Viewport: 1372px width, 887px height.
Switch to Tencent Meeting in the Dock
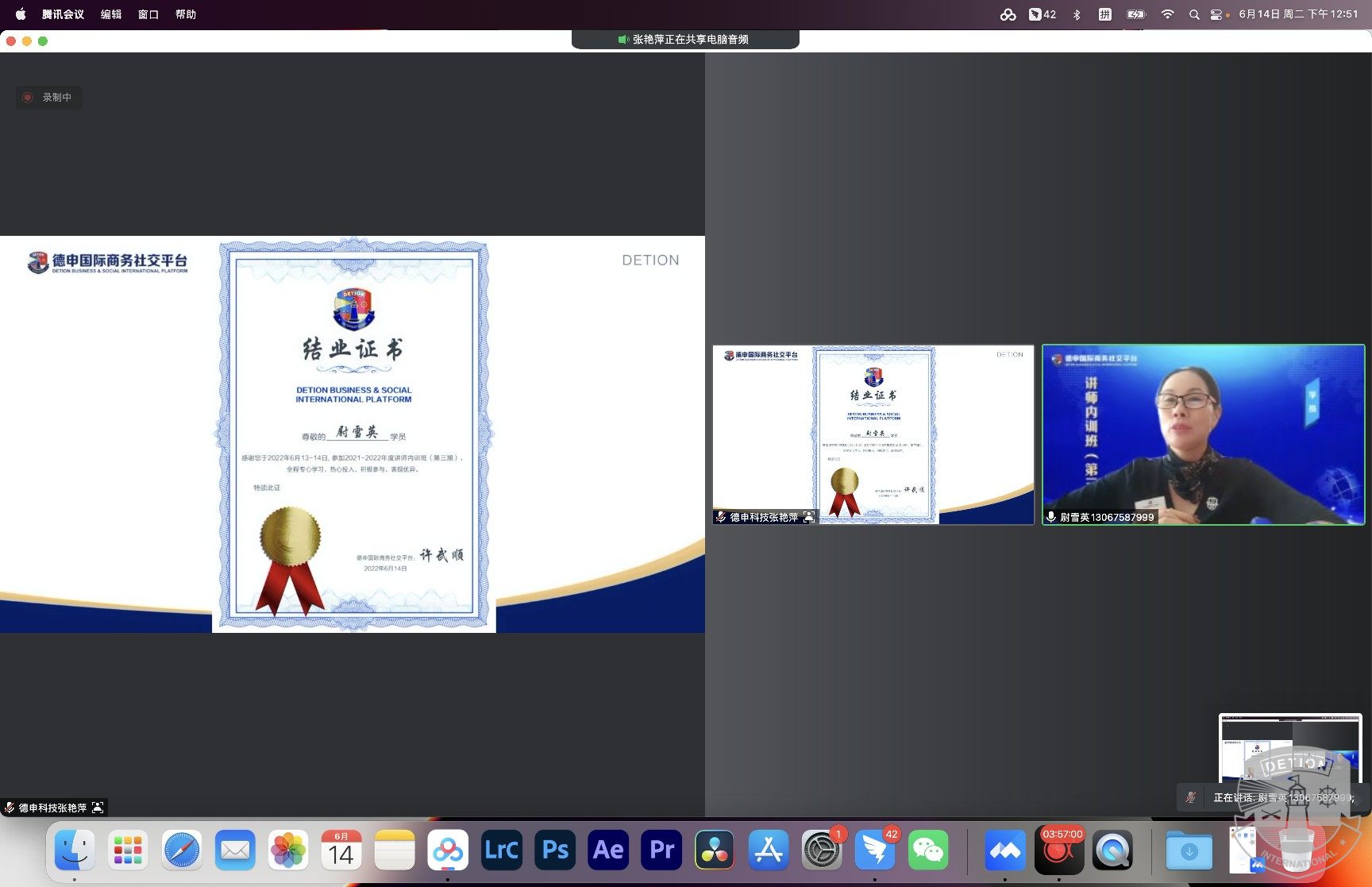click(x=1005, y=850)
